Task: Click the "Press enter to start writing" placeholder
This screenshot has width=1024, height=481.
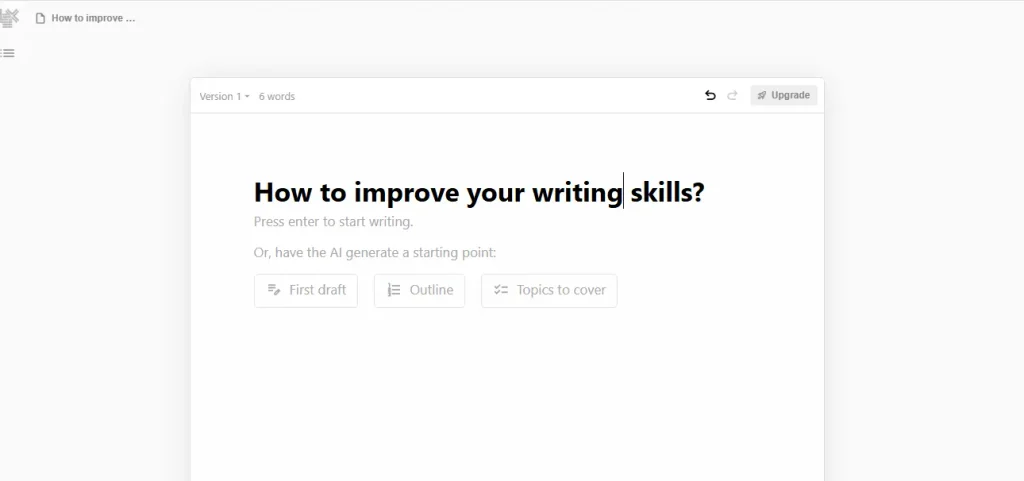Action: click(x=333, y=222)
